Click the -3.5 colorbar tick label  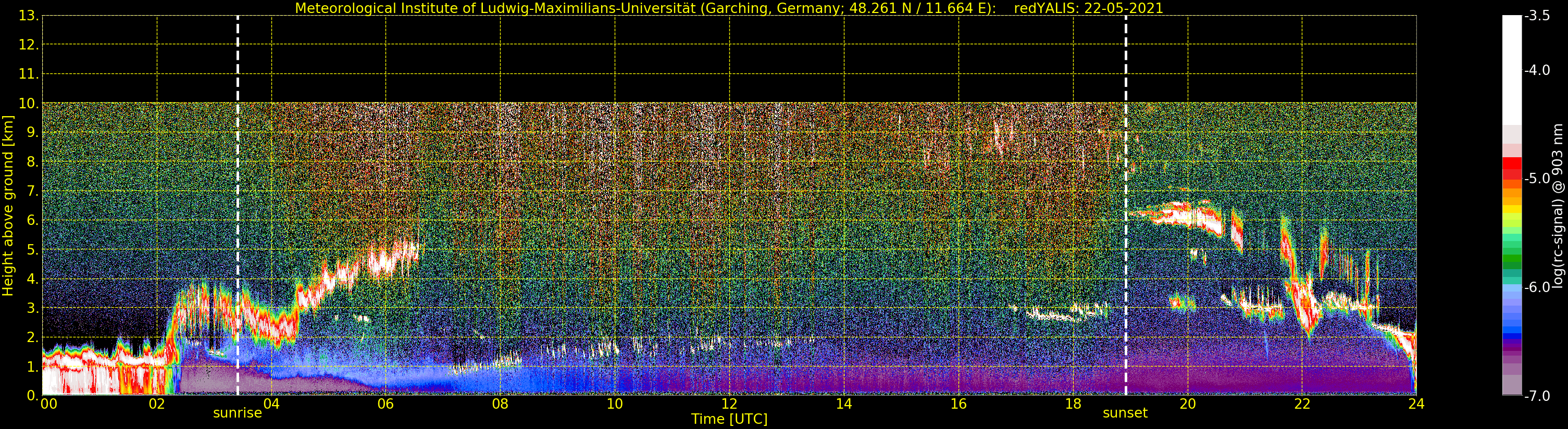[1537, 16]
